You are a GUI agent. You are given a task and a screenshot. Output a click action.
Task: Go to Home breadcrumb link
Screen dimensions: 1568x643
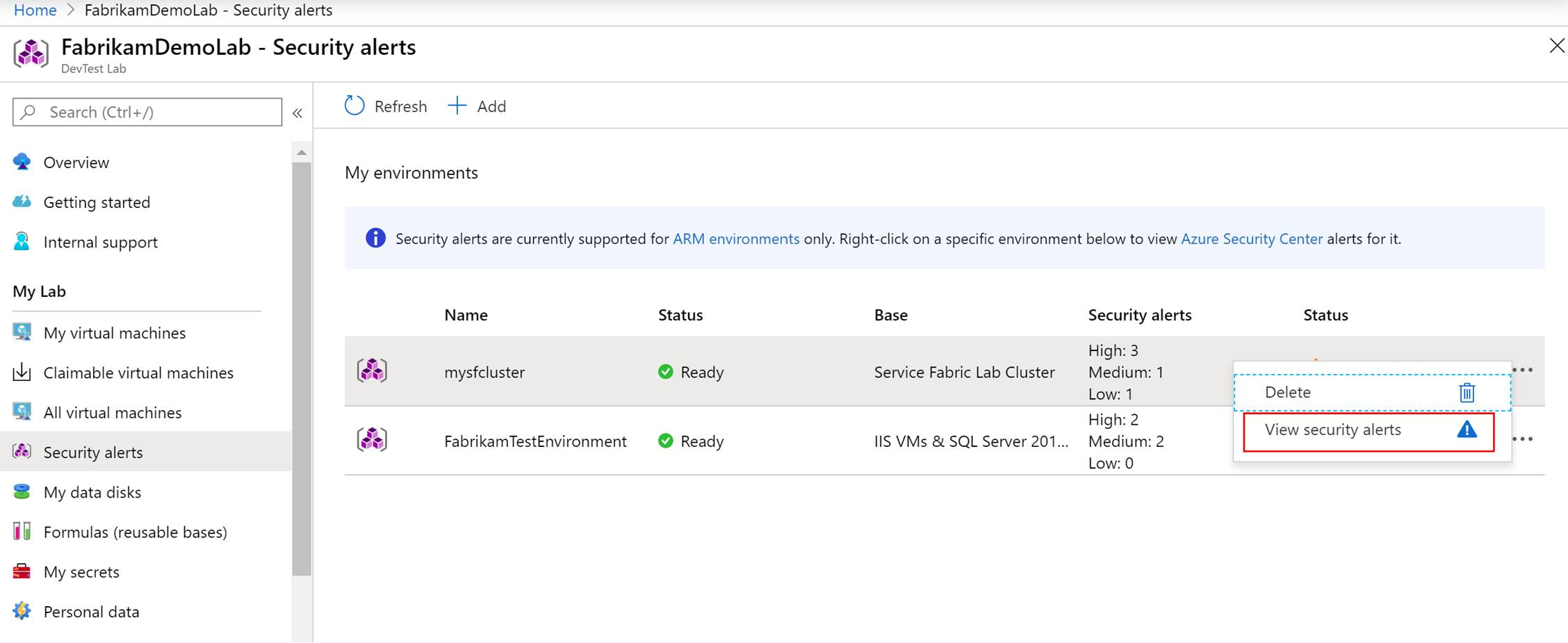pyautogui.click(x=35, y=10)
